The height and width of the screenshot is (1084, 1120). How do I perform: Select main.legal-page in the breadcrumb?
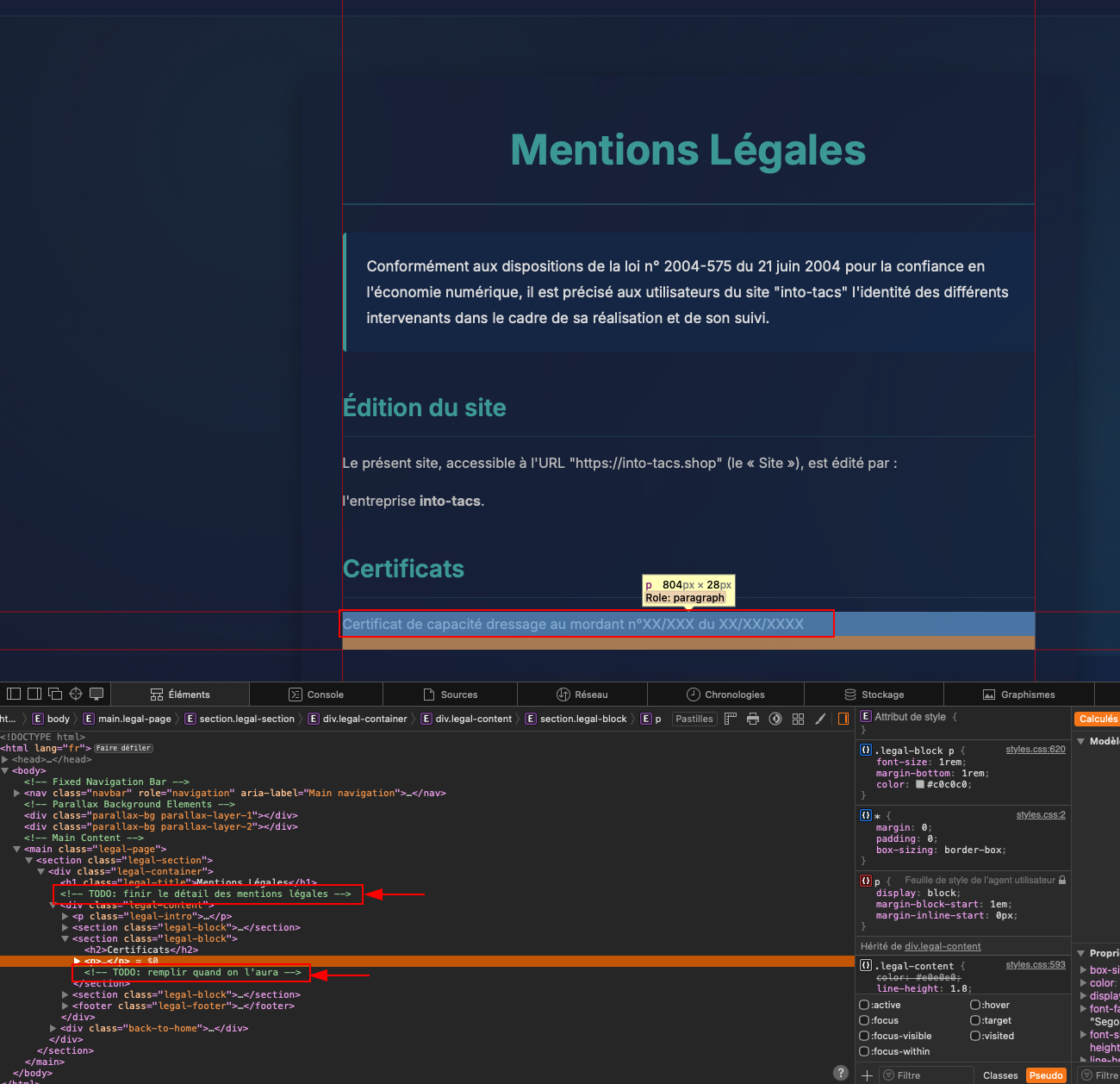[128, 719]
